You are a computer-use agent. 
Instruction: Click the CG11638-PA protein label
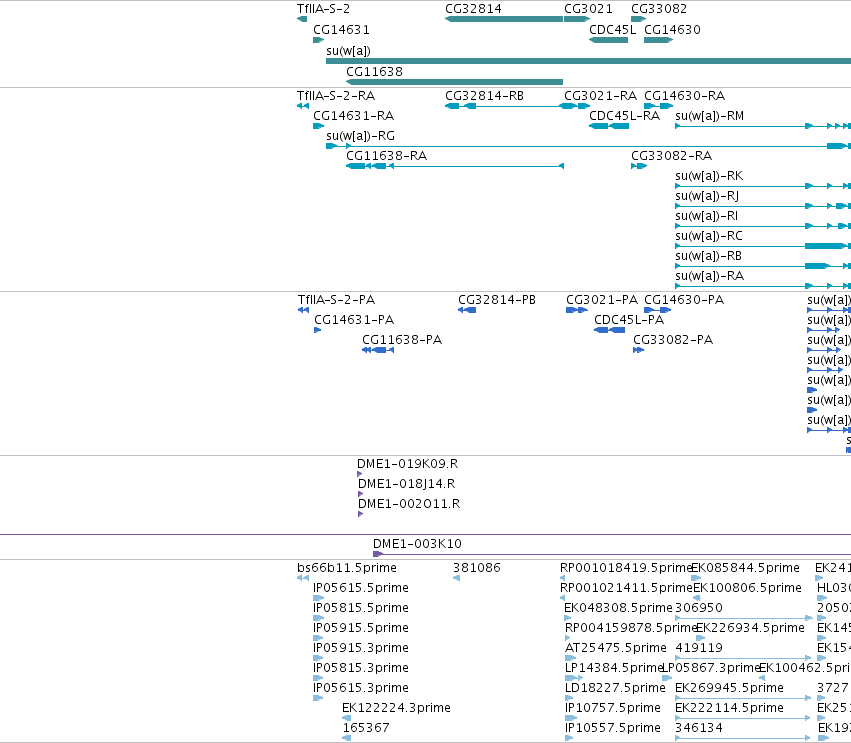[x=402, y=340]
